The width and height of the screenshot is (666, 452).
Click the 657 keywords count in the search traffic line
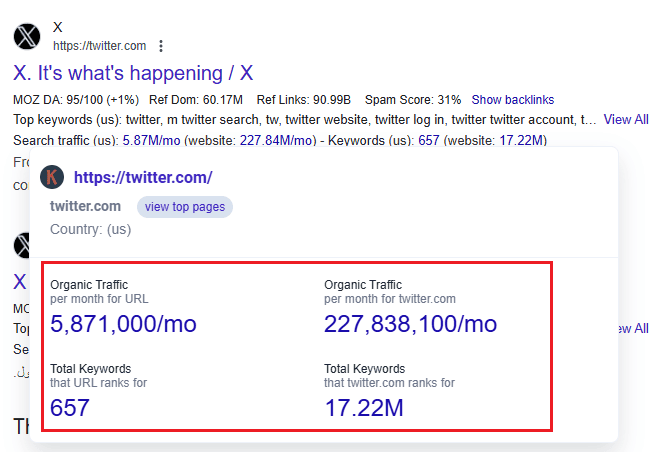(429, 140)
